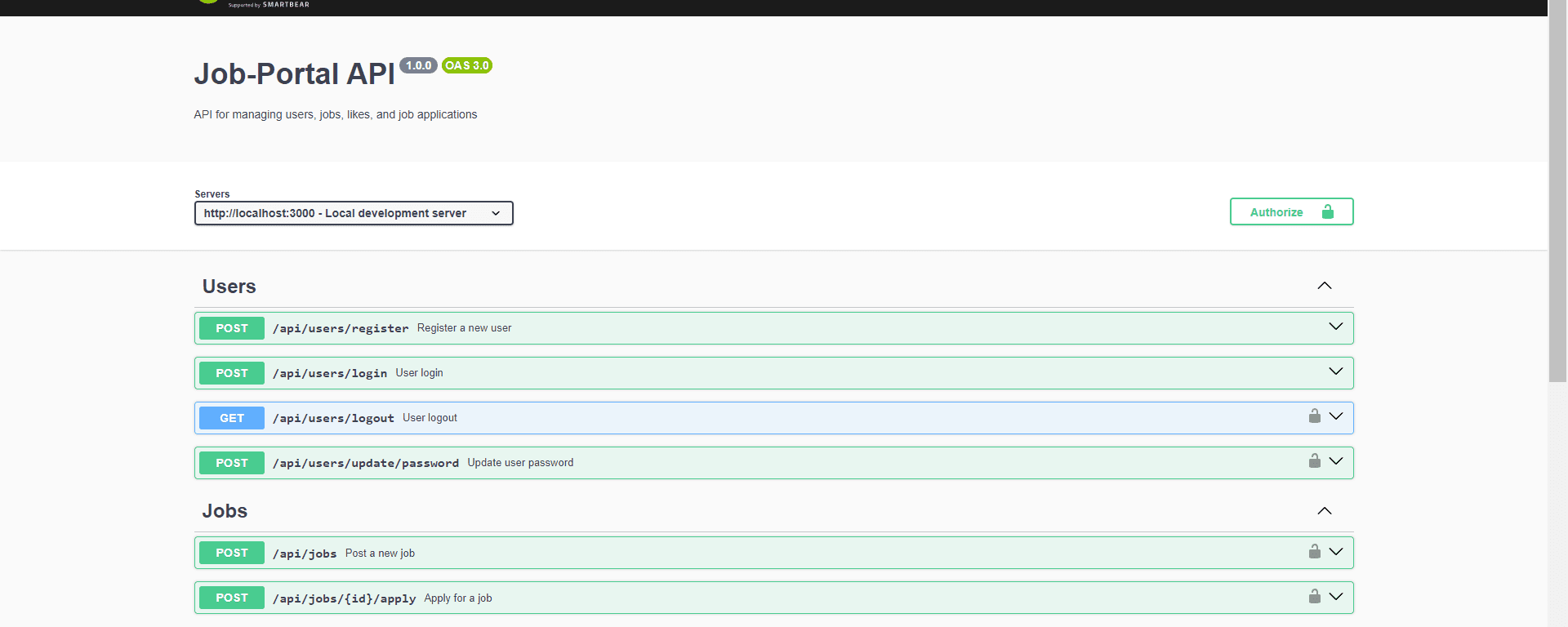
Task: Click the /api/jobs path text
Action: tap(305, 554)
